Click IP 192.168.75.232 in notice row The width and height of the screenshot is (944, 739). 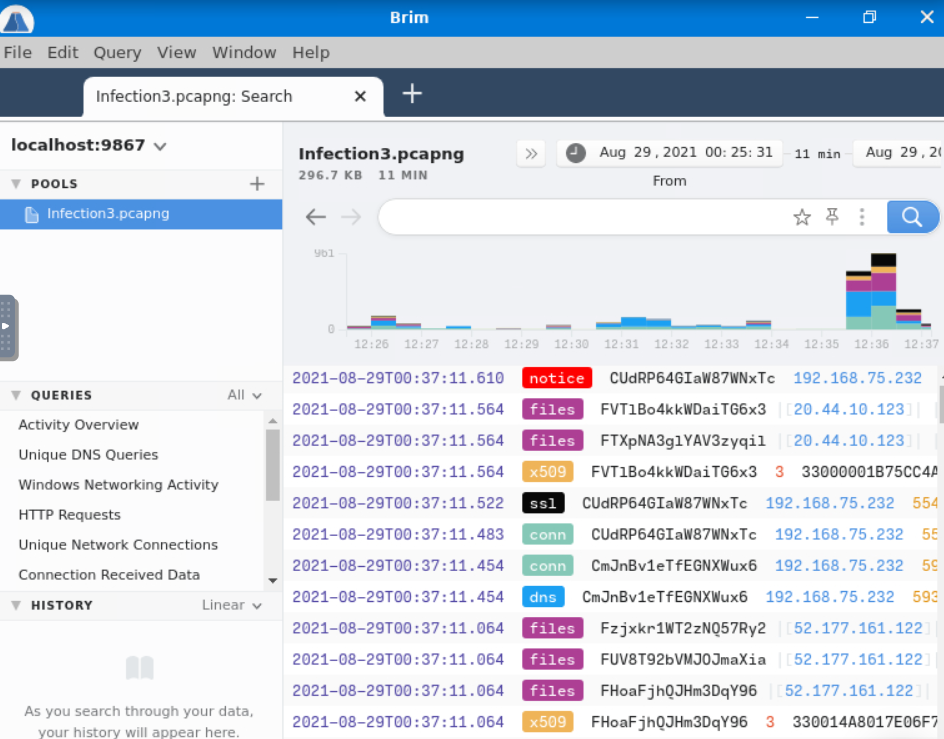click(857, 378)
